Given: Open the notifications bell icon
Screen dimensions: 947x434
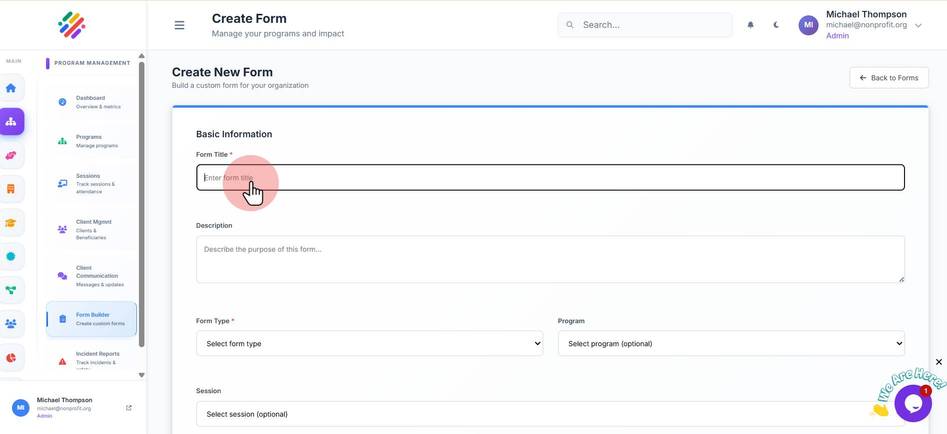Looking at the screenshot, I should 751,25.
